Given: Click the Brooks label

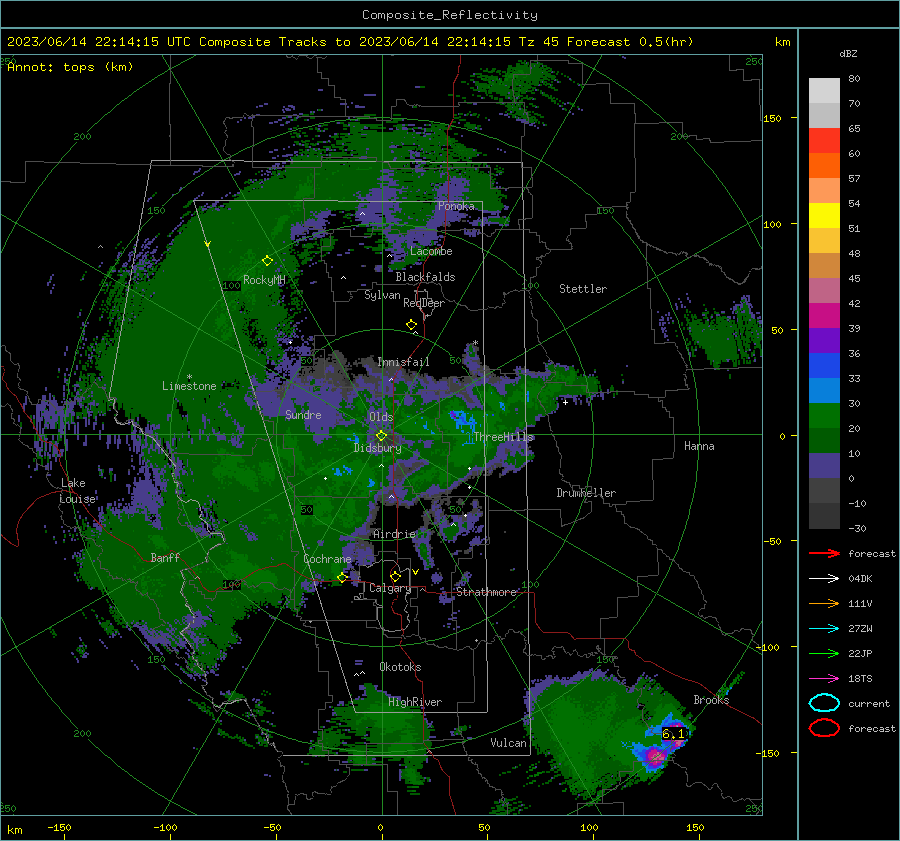Looking at the screenshot, I should 711,700.
